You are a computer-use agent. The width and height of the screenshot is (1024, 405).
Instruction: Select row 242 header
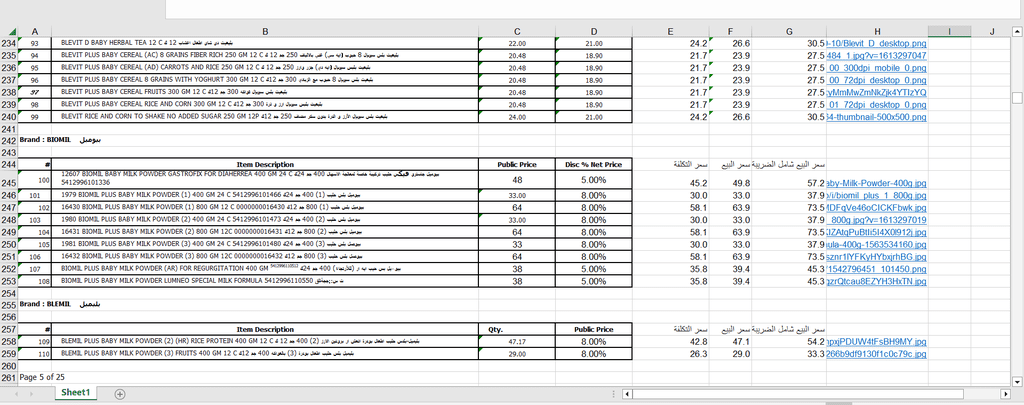(x=9, y=140)
